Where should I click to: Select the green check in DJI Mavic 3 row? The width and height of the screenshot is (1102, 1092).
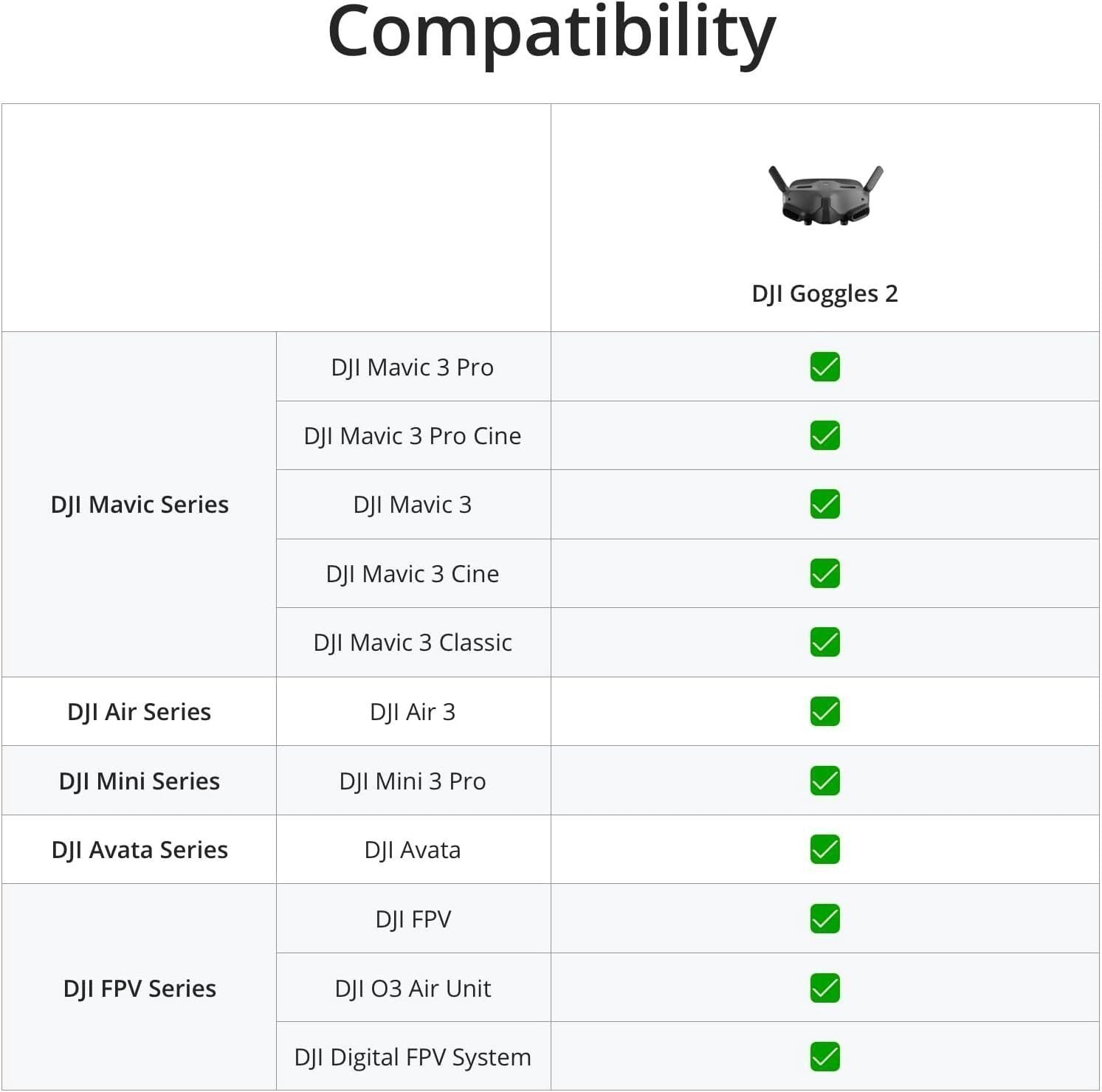tap(825, 505)
